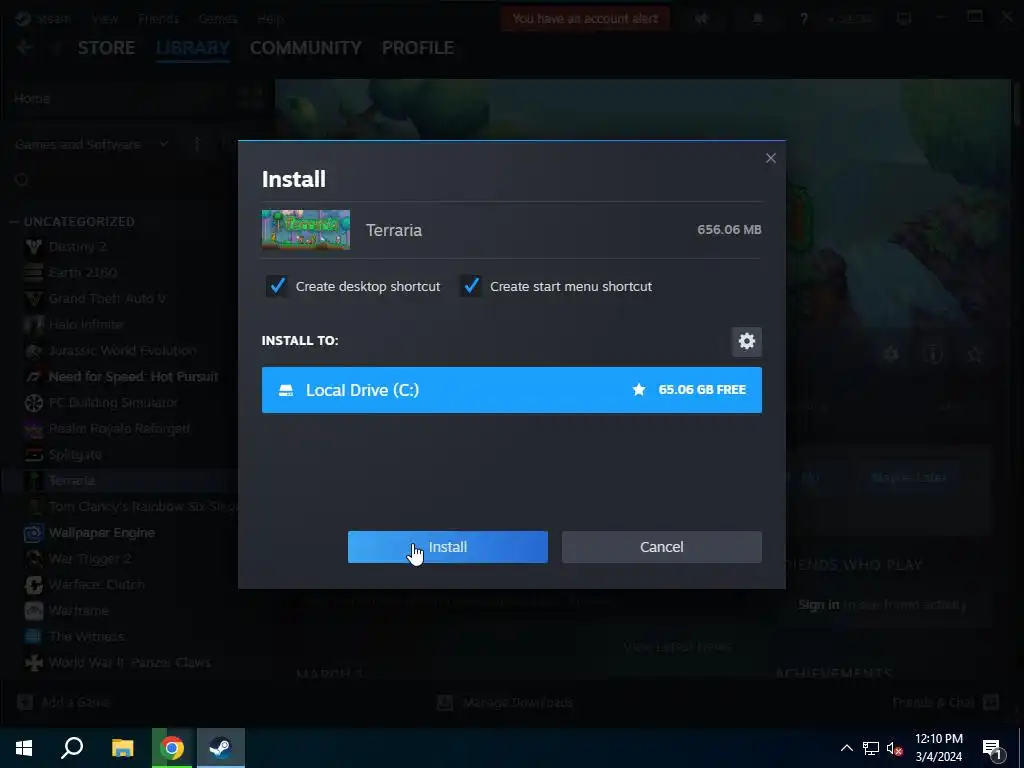Select Realm Royale Reforged in library
Image resolution: width=1024 pixels, height=768 pixels.
119,428
